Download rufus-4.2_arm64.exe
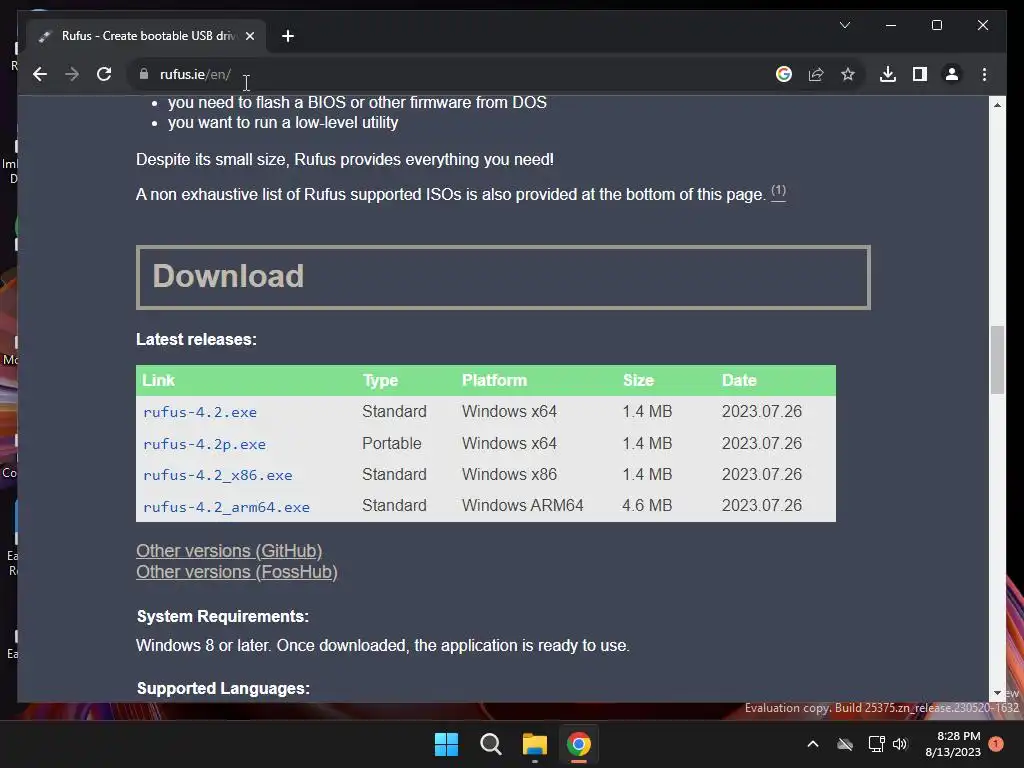The height and width of the screenshot is (768, 1024). click(226, 507)
